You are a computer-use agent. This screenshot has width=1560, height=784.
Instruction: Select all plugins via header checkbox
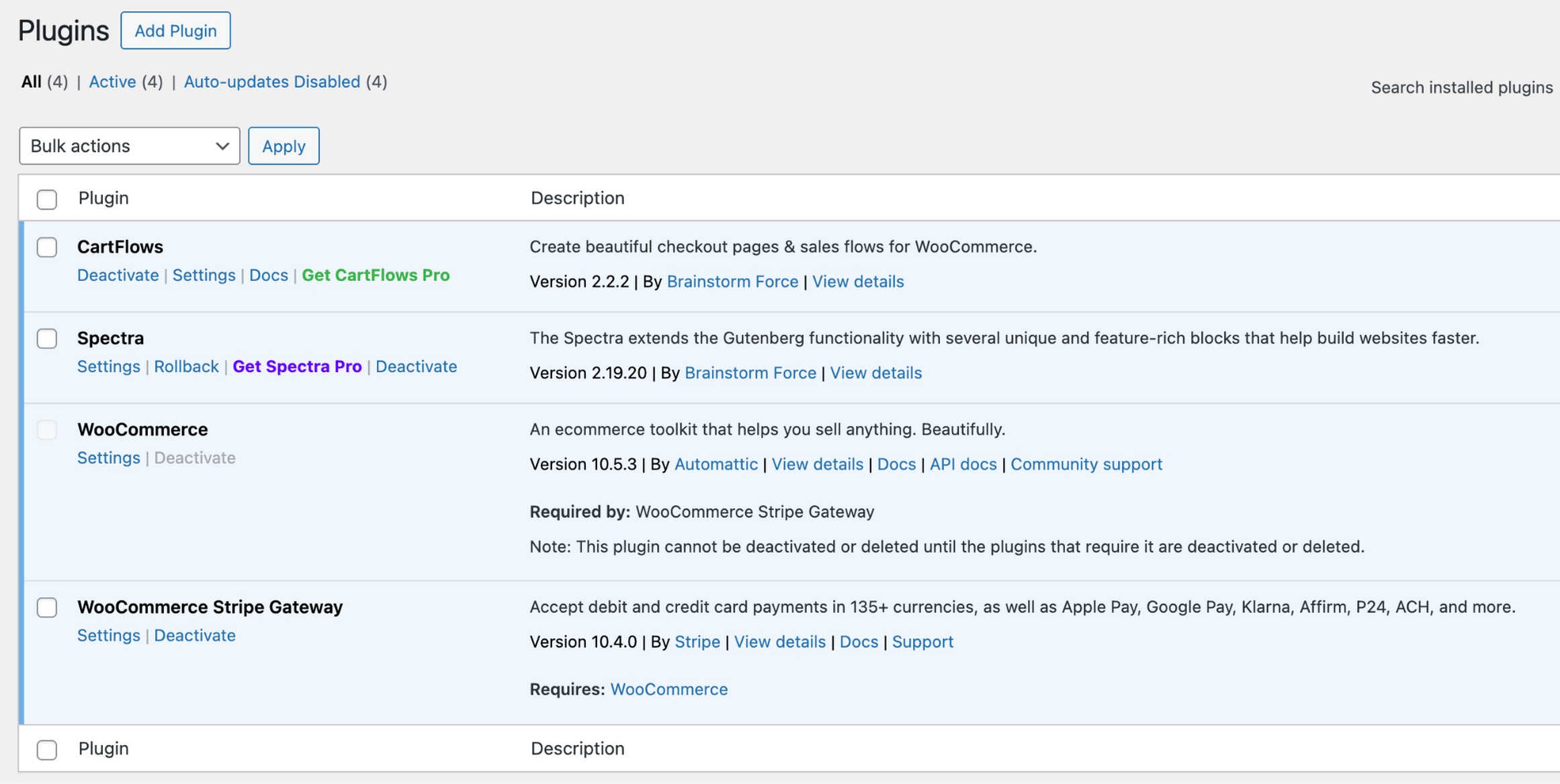[46, 199]
